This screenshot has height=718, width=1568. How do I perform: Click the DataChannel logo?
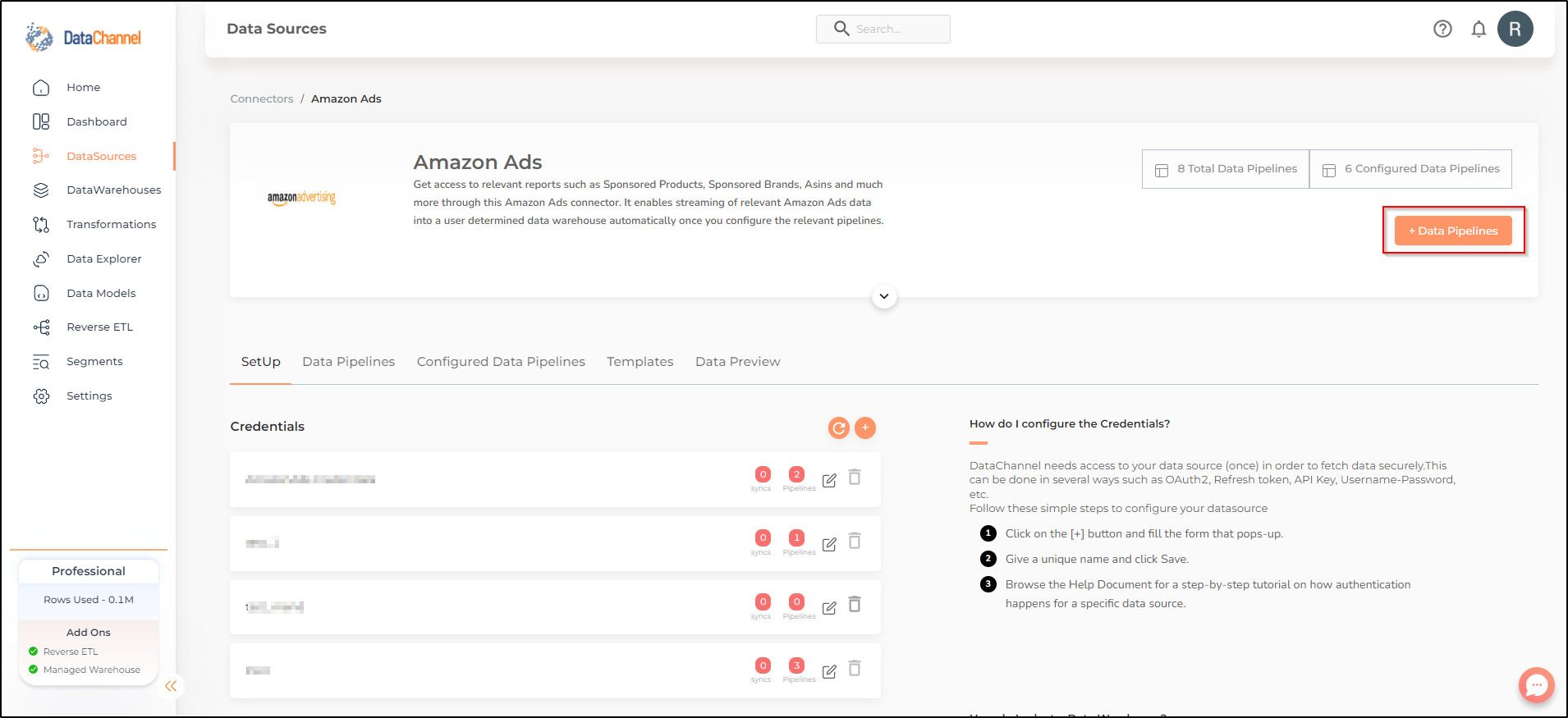[83, 38]
